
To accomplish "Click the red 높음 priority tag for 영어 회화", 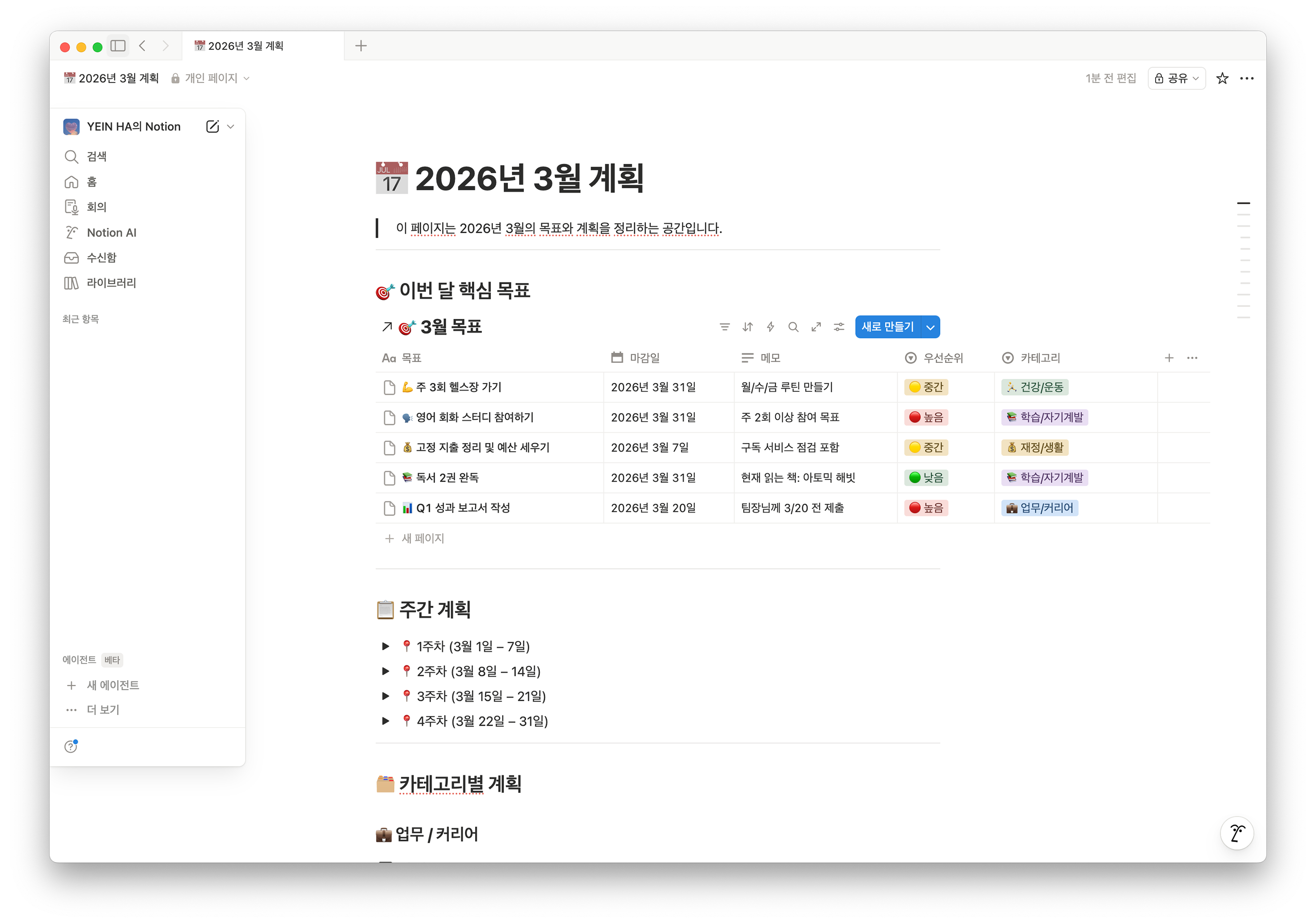I will point(926,418).
